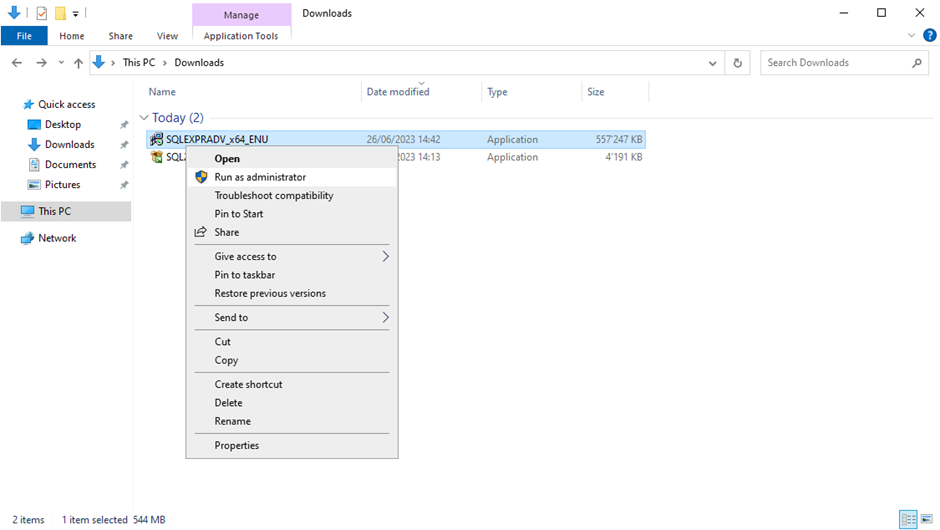
Task: Unpin Desktop using its pin icon
Action: [x=124, y=125]
